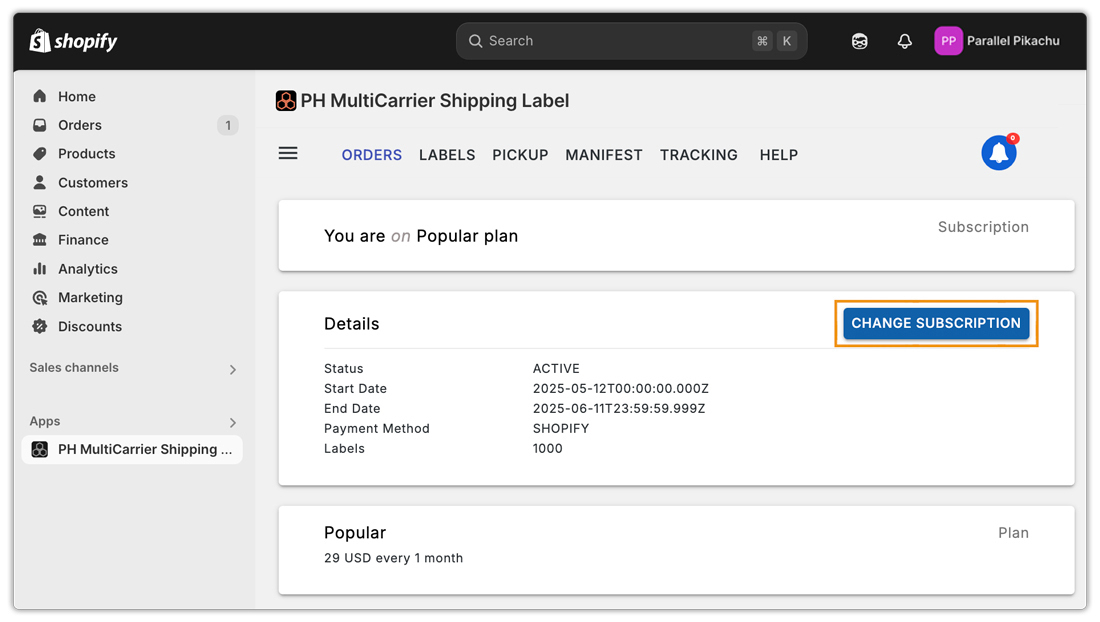Open Parallel Pikachu account menu
The height and width of the screenshot is (622, 1100).
(998, 41)
